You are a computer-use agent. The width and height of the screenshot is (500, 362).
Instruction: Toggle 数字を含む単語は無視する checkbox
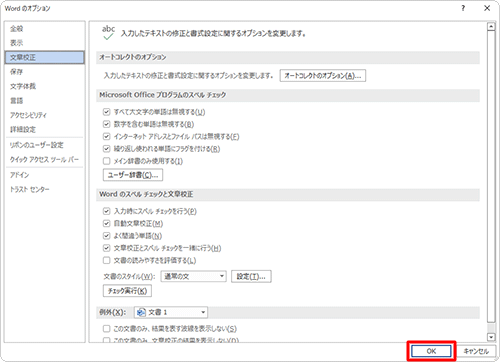click(x=106, y=124)
